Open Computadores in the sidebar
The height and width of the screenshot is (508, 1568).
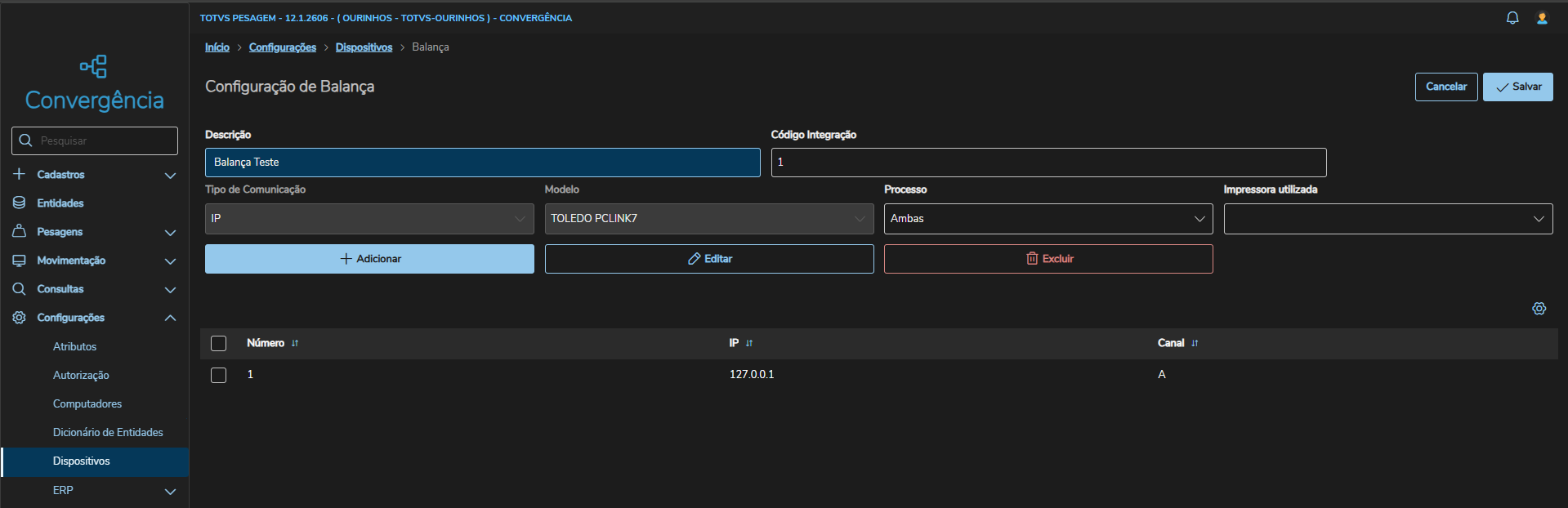87,404
